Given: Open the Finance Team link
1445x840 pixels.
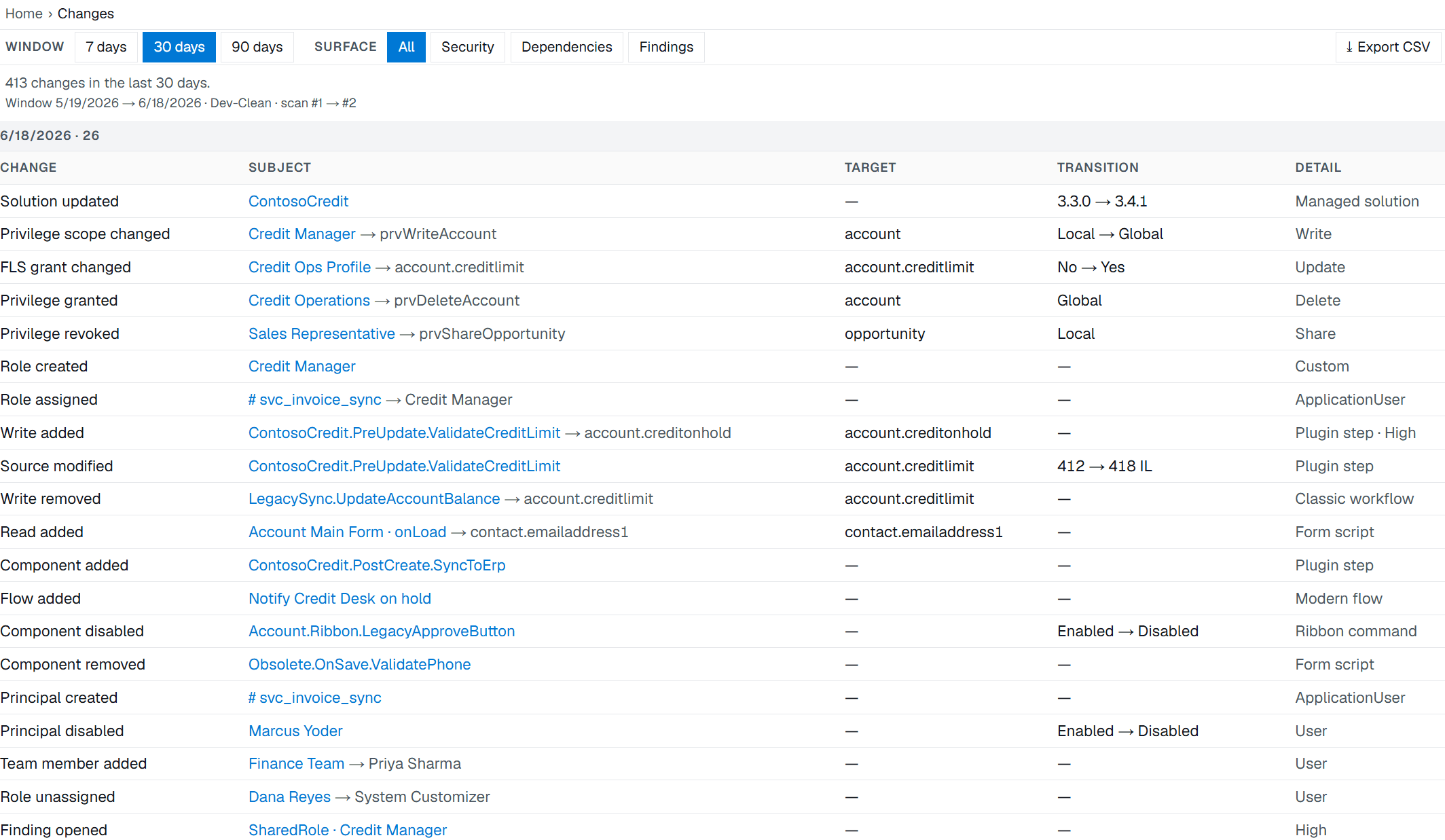Looking at the screenshot, I should click(x=297, y=763).
